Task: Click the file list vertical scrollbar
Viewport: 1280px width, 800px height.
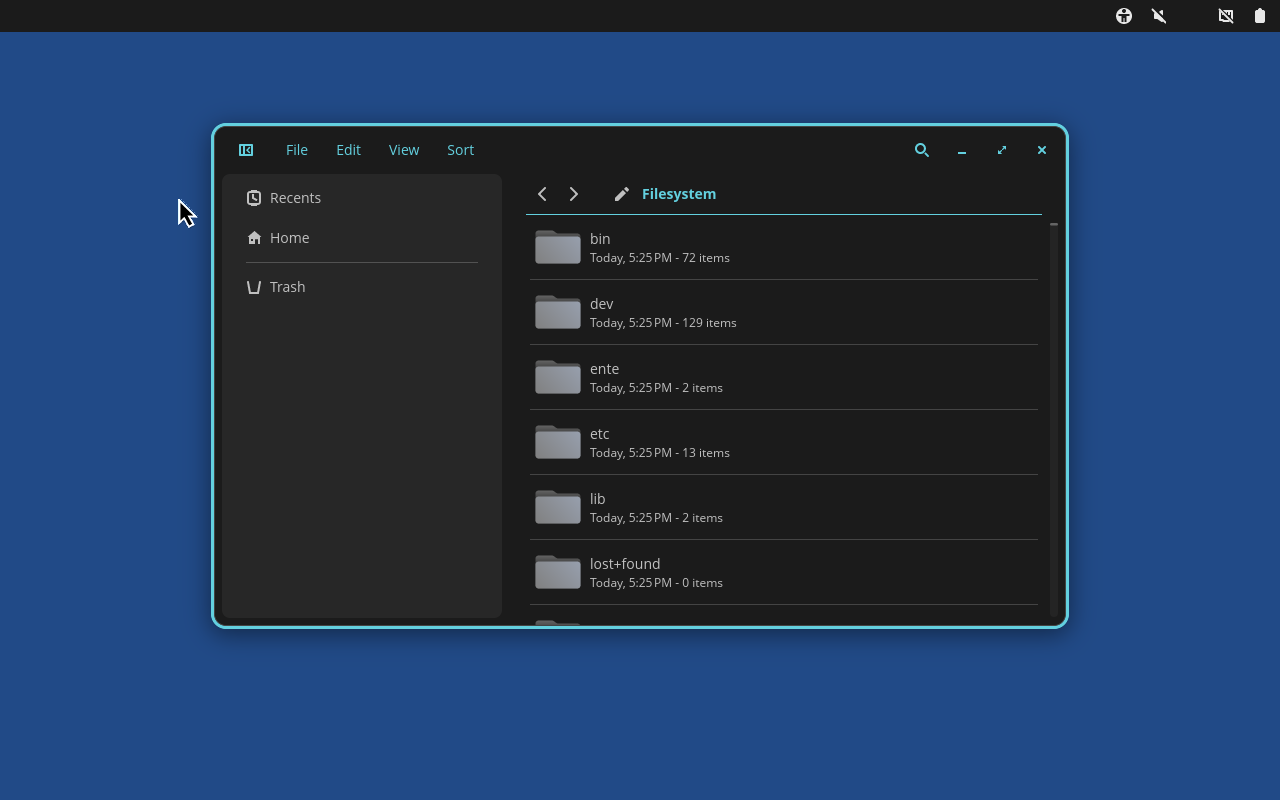Action: [1054, 420]
